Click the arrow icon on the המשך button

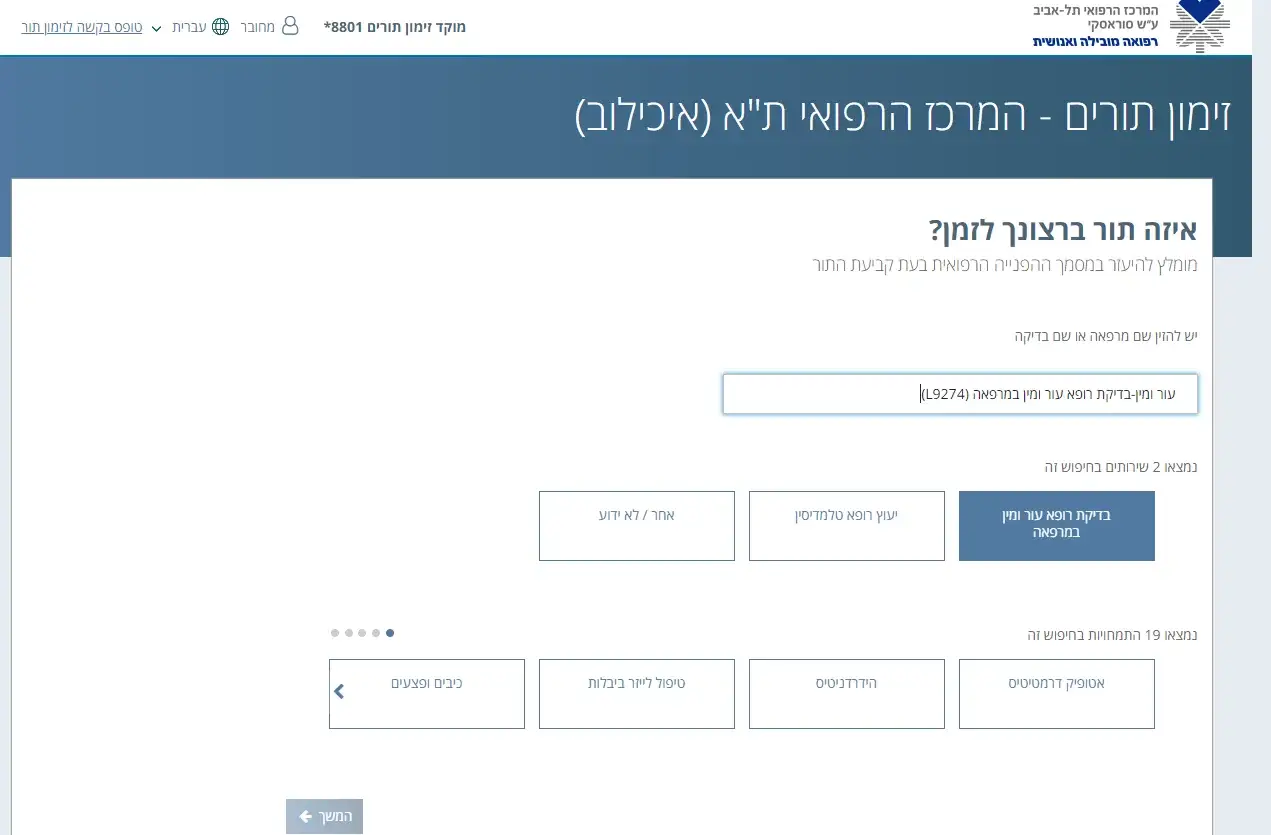[306, 817]
